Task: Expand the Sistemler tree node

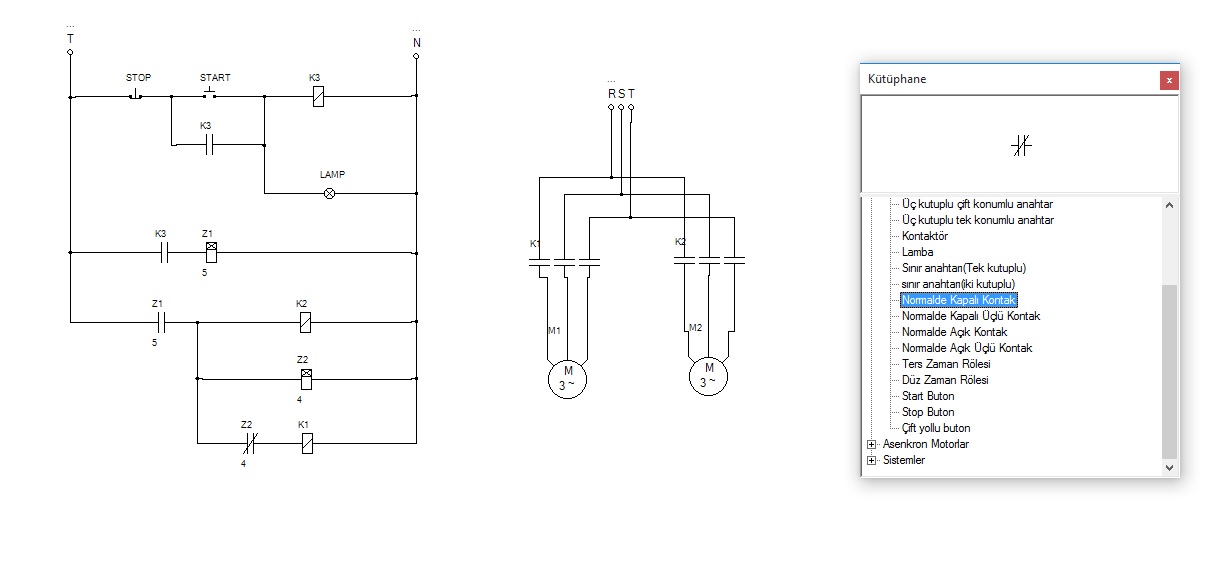Action: (872, 460)
